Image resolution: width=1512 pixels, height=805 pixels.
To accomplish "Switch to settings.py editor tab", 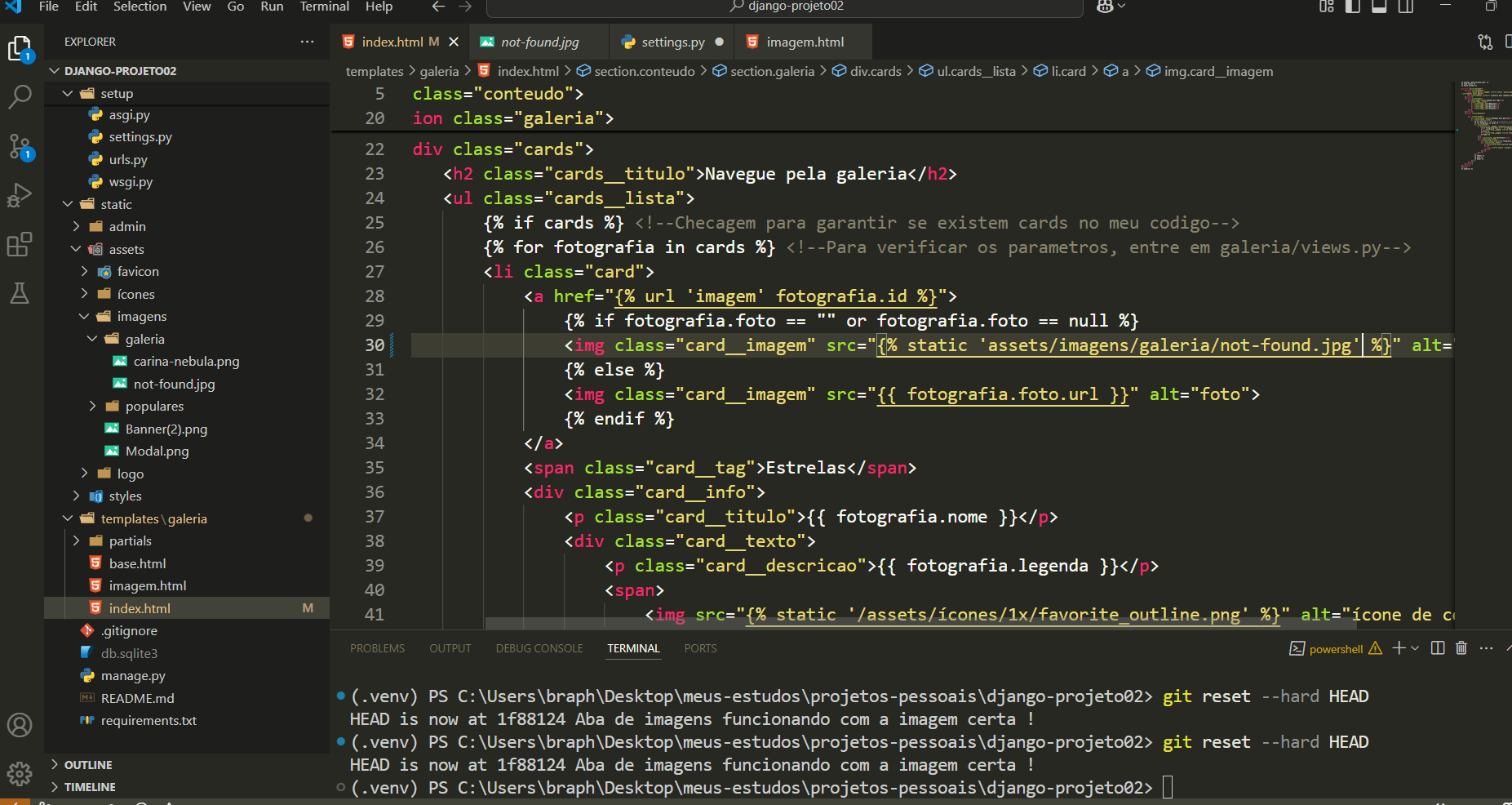I will point(672,42).
